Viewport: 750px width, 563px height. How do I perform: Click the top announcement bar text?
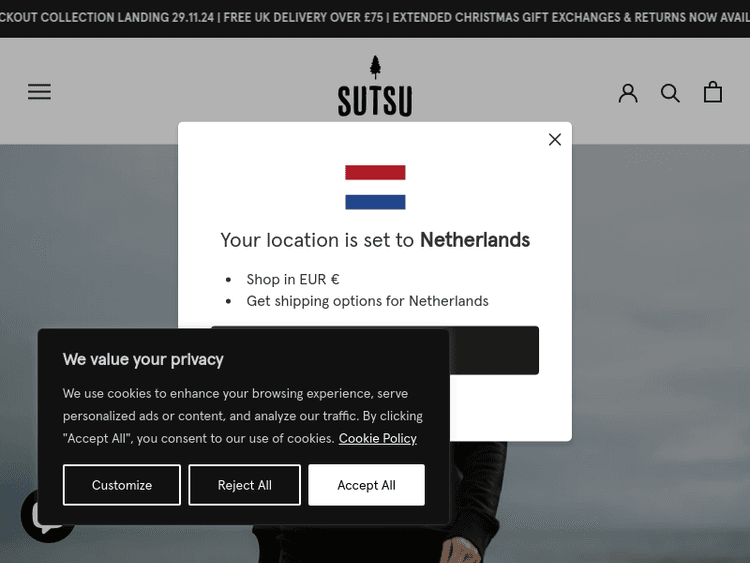pos(375,18)
